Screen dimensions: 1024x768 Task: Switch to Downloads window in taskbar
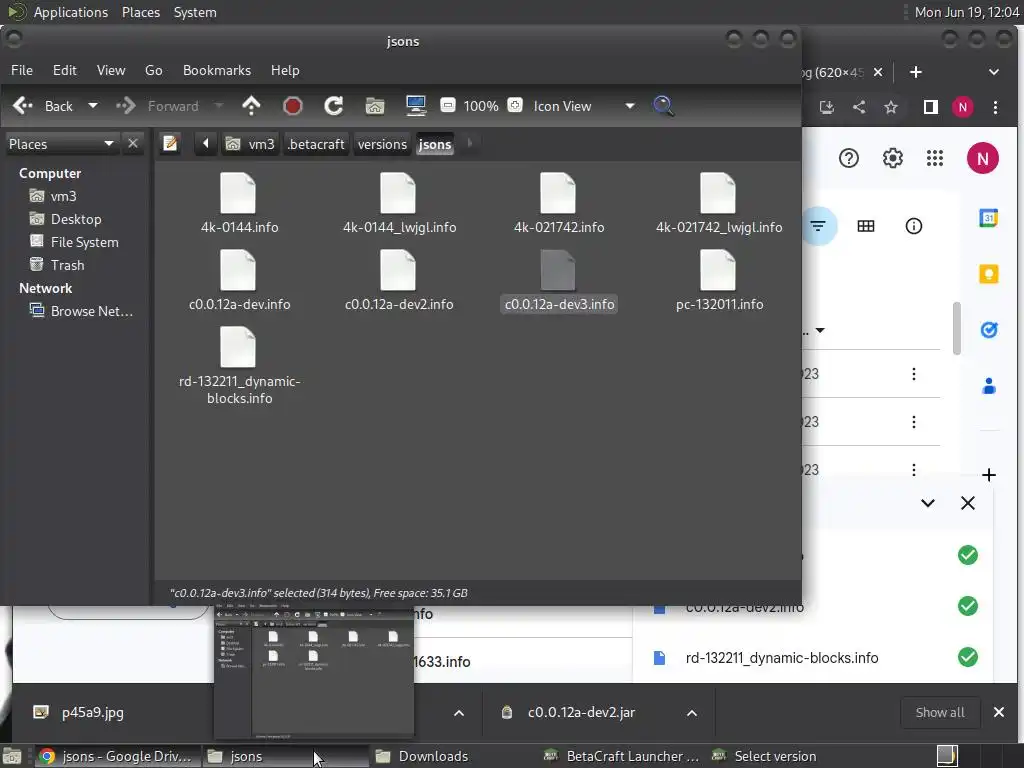pos(422,756)
